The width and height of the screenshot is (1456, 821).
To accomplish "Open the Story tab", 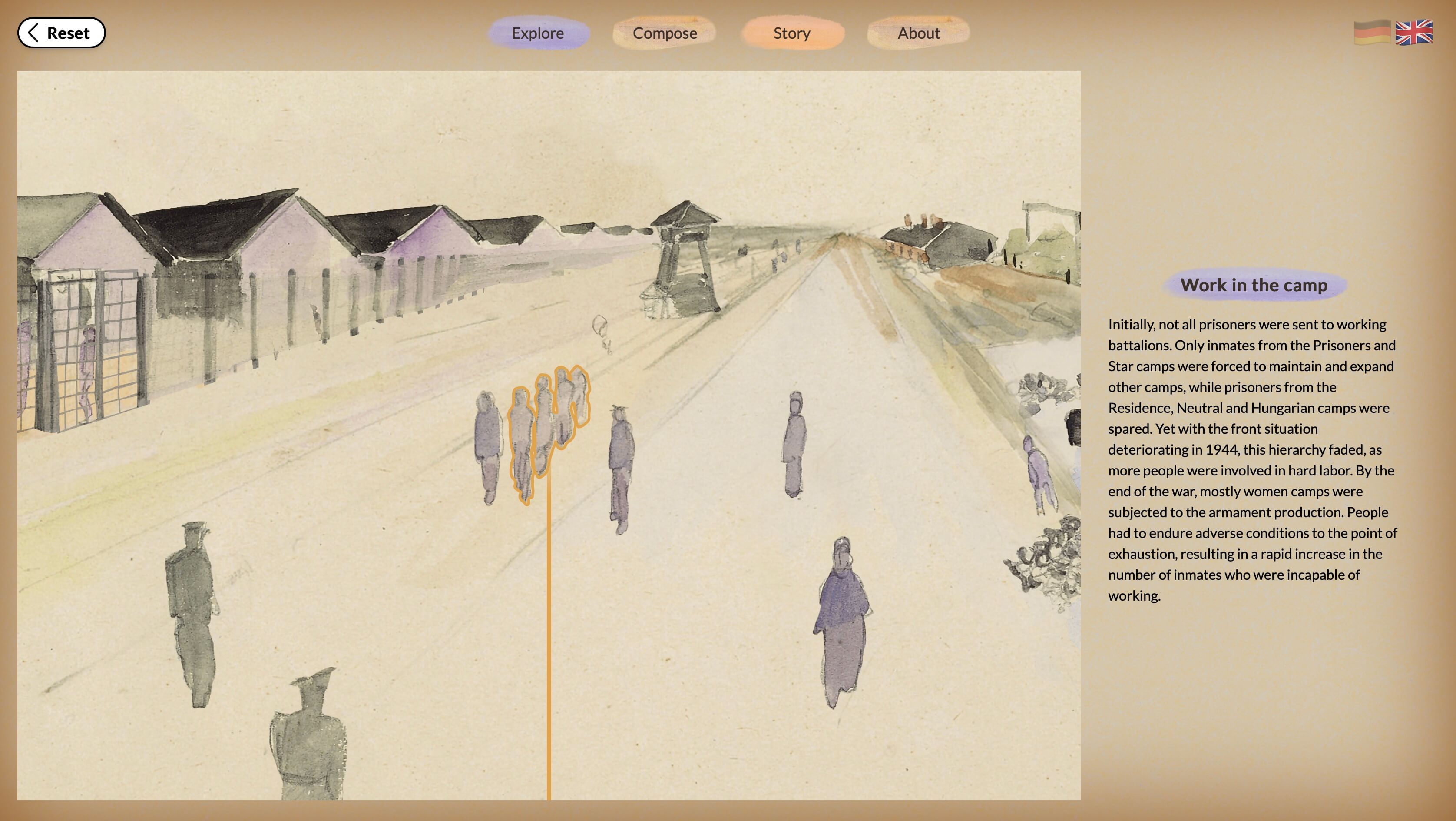I will click(x=791, y=33).
